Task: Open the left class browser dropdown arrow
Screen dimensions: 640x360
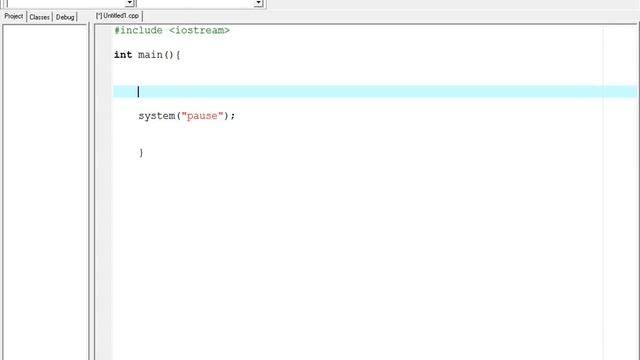Action: click(x=130, y=3)
